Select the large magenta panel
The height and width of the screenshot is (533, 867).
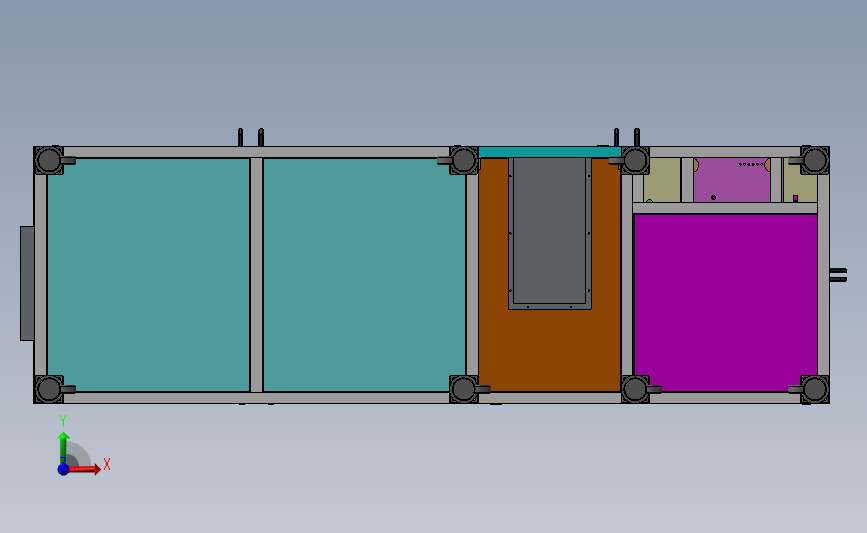[725, 302]
